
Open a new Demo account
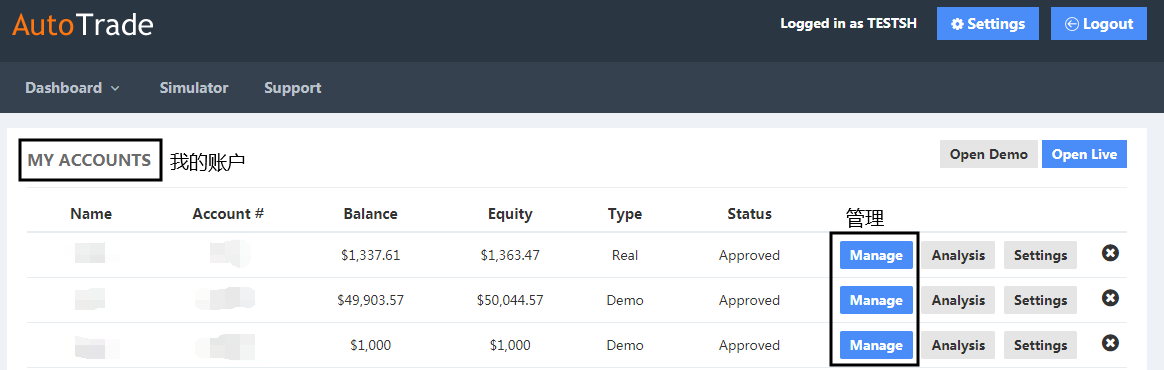(x=989, y=155)
